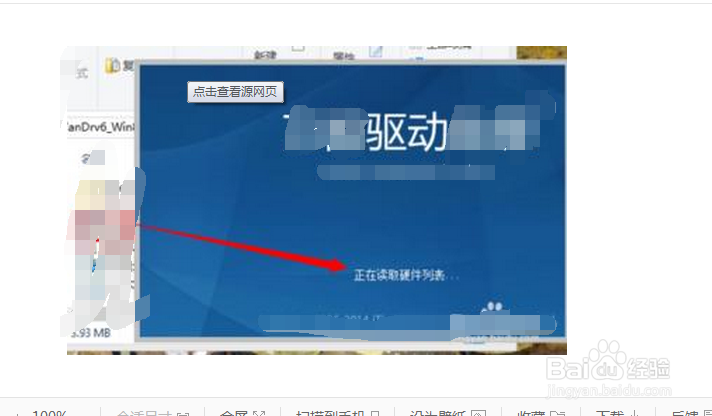Click the 点击查看源网页 button
The image size is (712, 416).
[x=235, y=92]
